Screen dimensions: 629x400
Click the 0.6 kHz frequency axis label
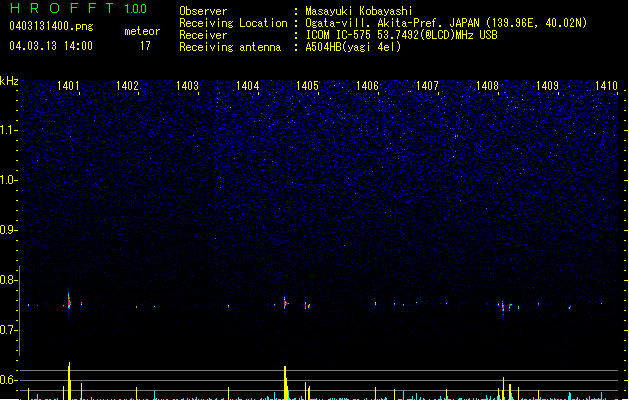(x=8, y=380)
